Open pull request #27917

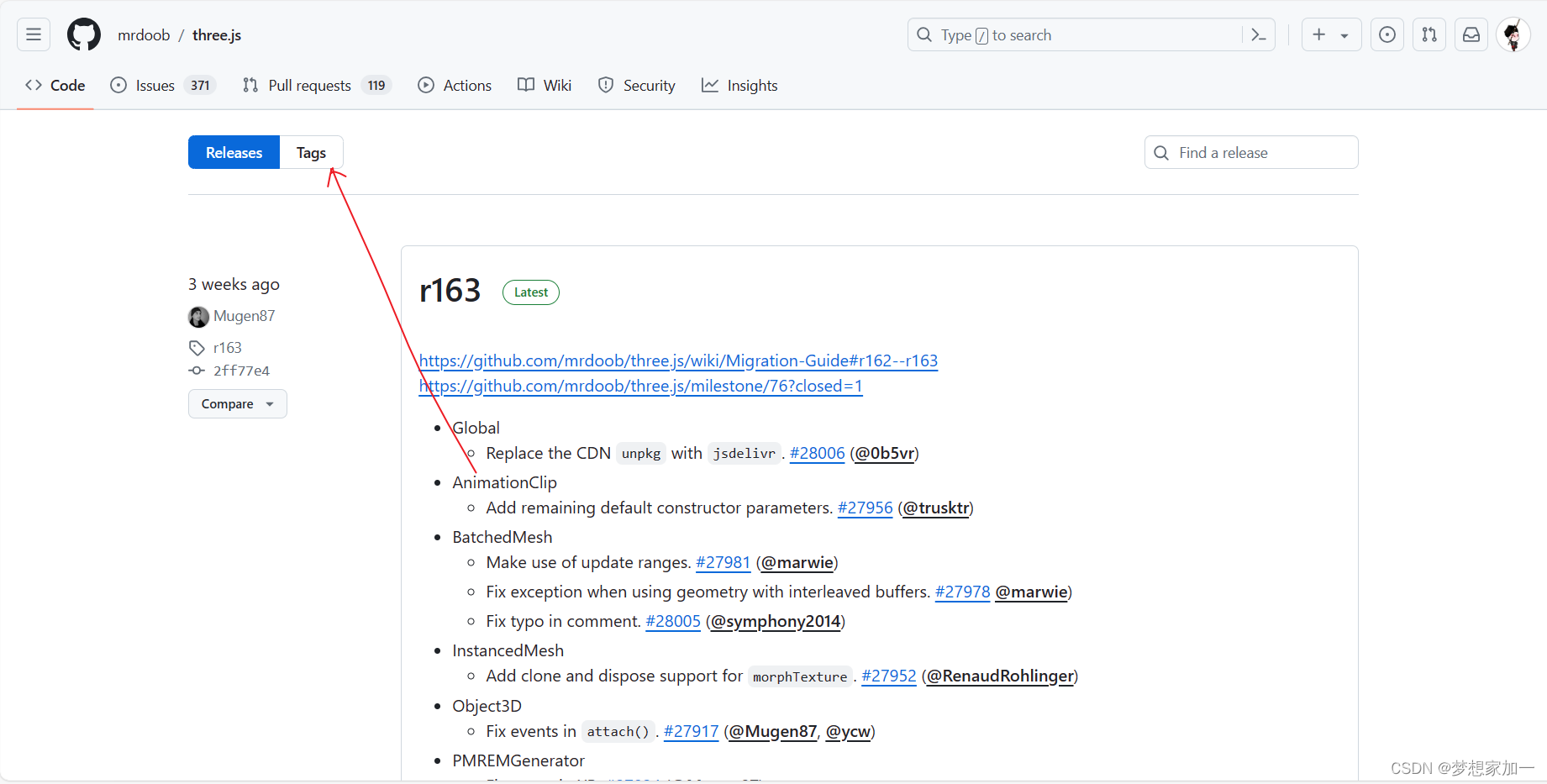point(691,731)
